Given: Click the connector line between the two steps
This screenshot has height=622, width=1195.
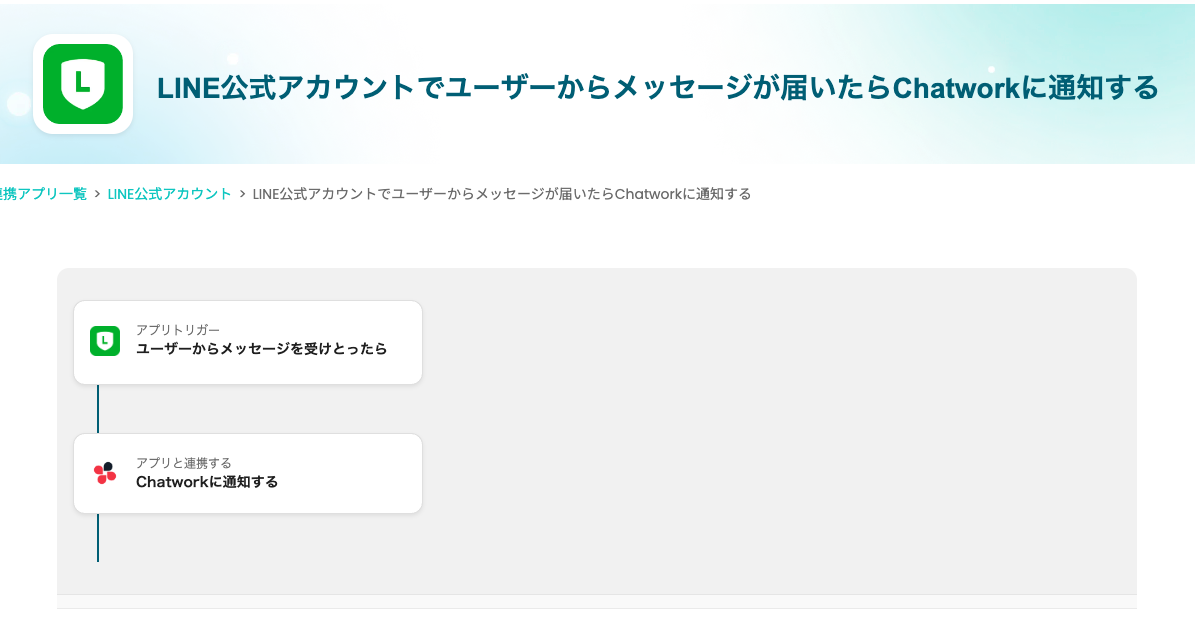Looking at the screenshot, I should 98,408.
